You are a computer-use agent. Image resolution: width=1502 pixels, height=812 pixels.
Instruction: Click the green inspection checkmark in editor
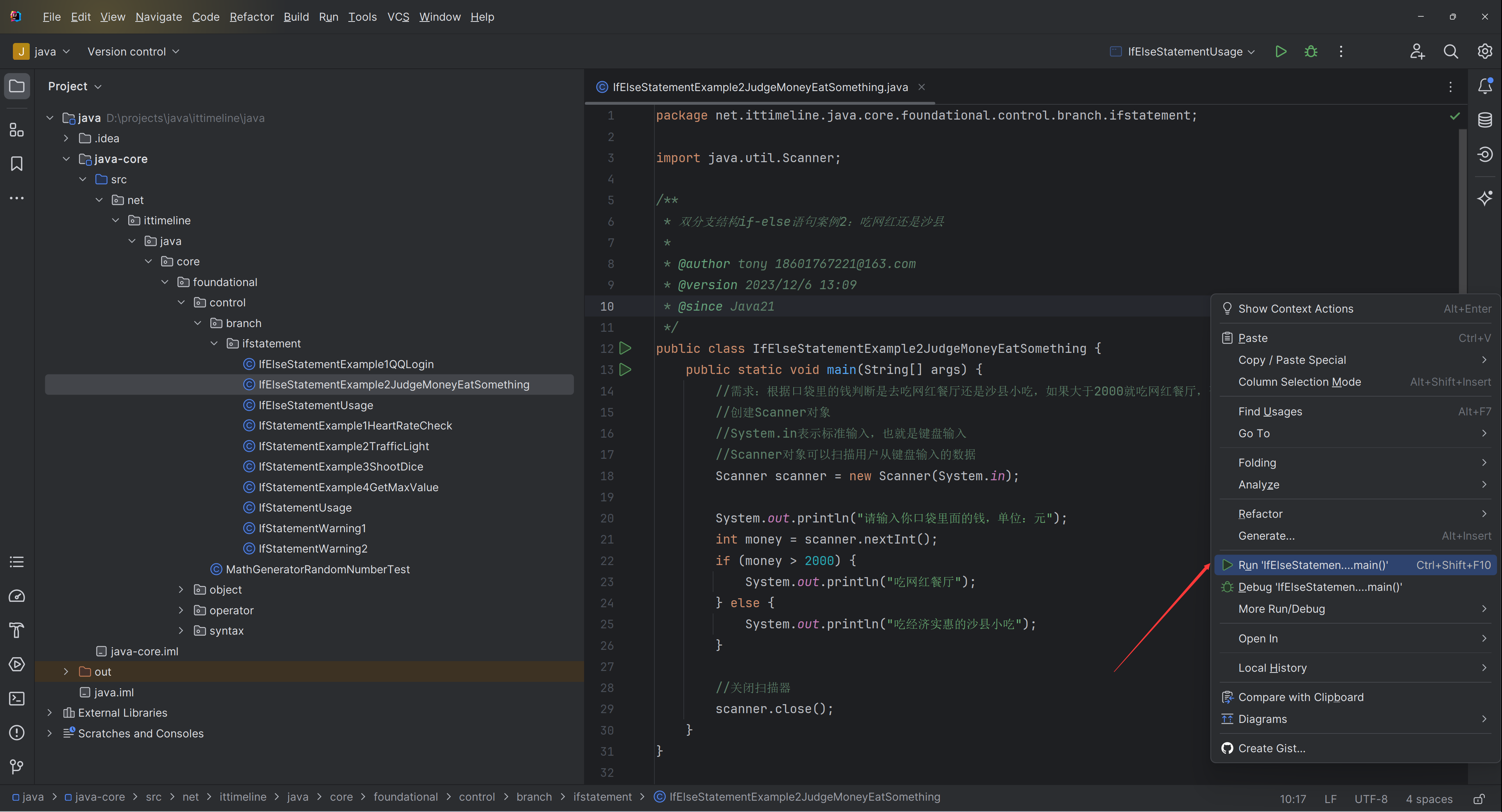click(x=1455, y=116)
